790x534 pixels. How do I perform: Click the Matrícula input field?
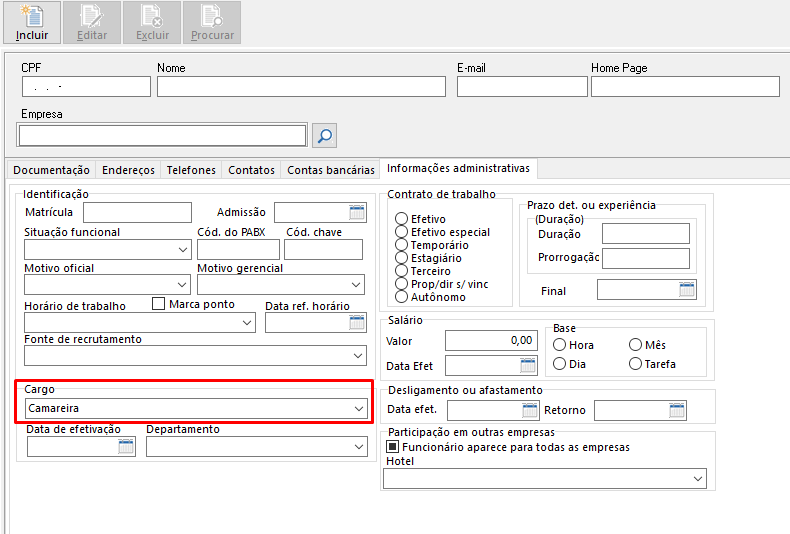point(137,212)
